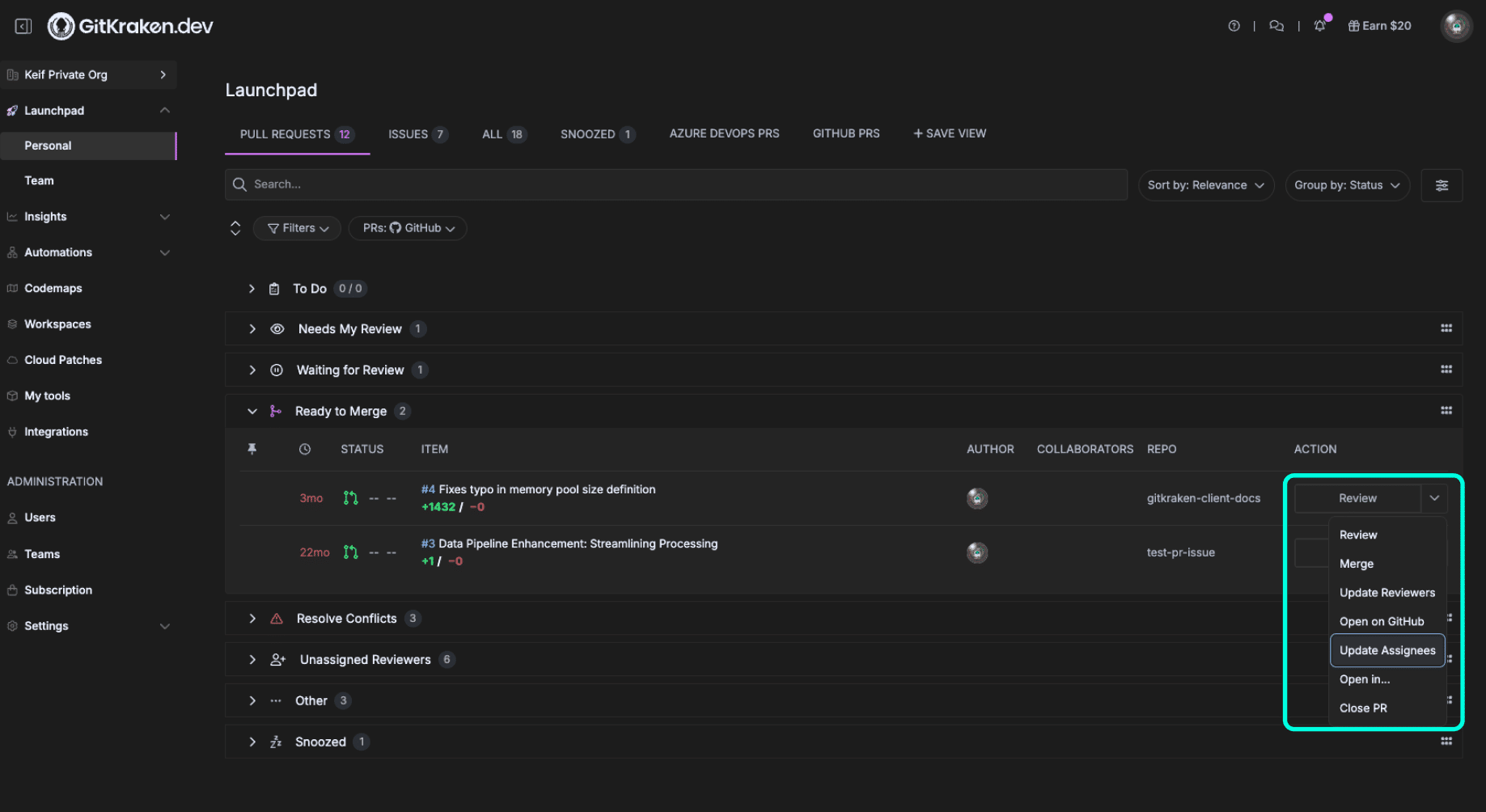Click inside the Search field
Viewport: 1486px width, 812px height.
click(x=566, y=184)
